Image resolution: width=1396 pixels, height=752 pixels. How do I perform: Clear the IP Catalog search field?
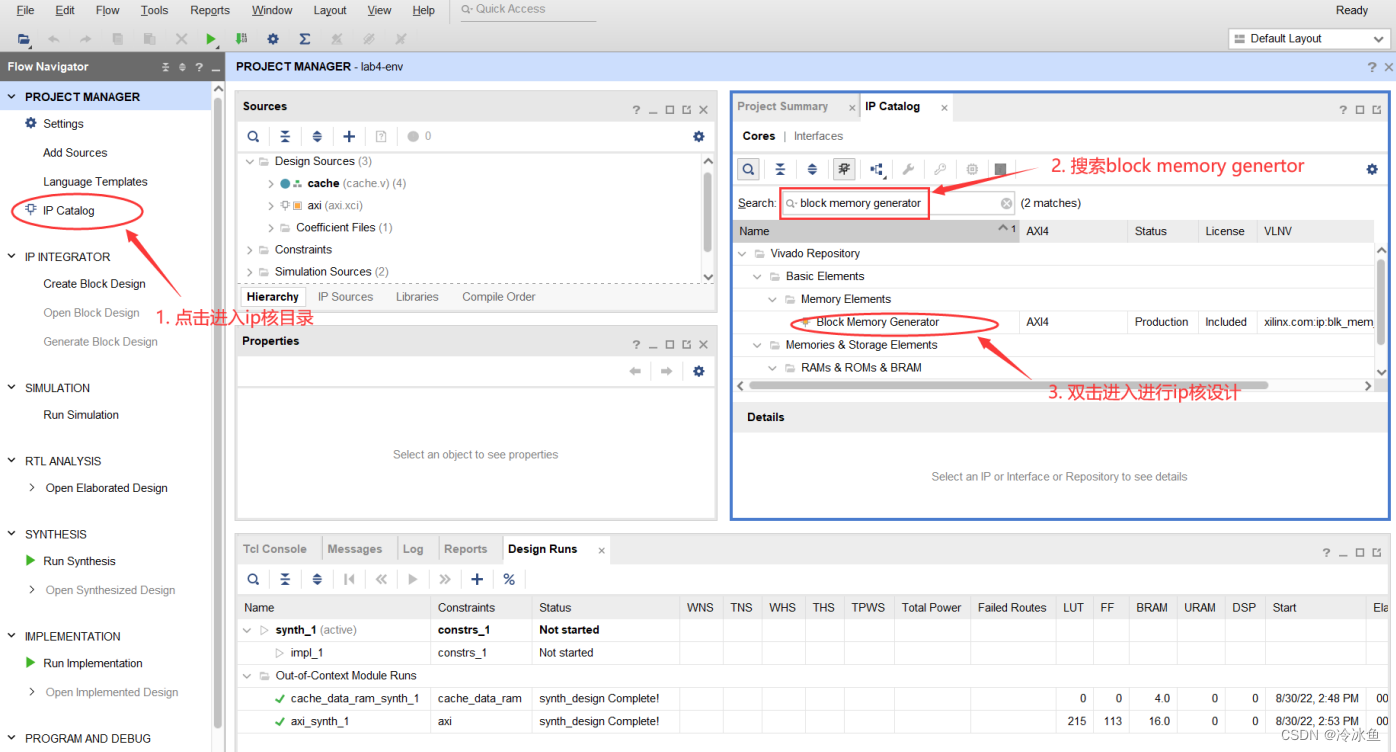point(1006,203)
